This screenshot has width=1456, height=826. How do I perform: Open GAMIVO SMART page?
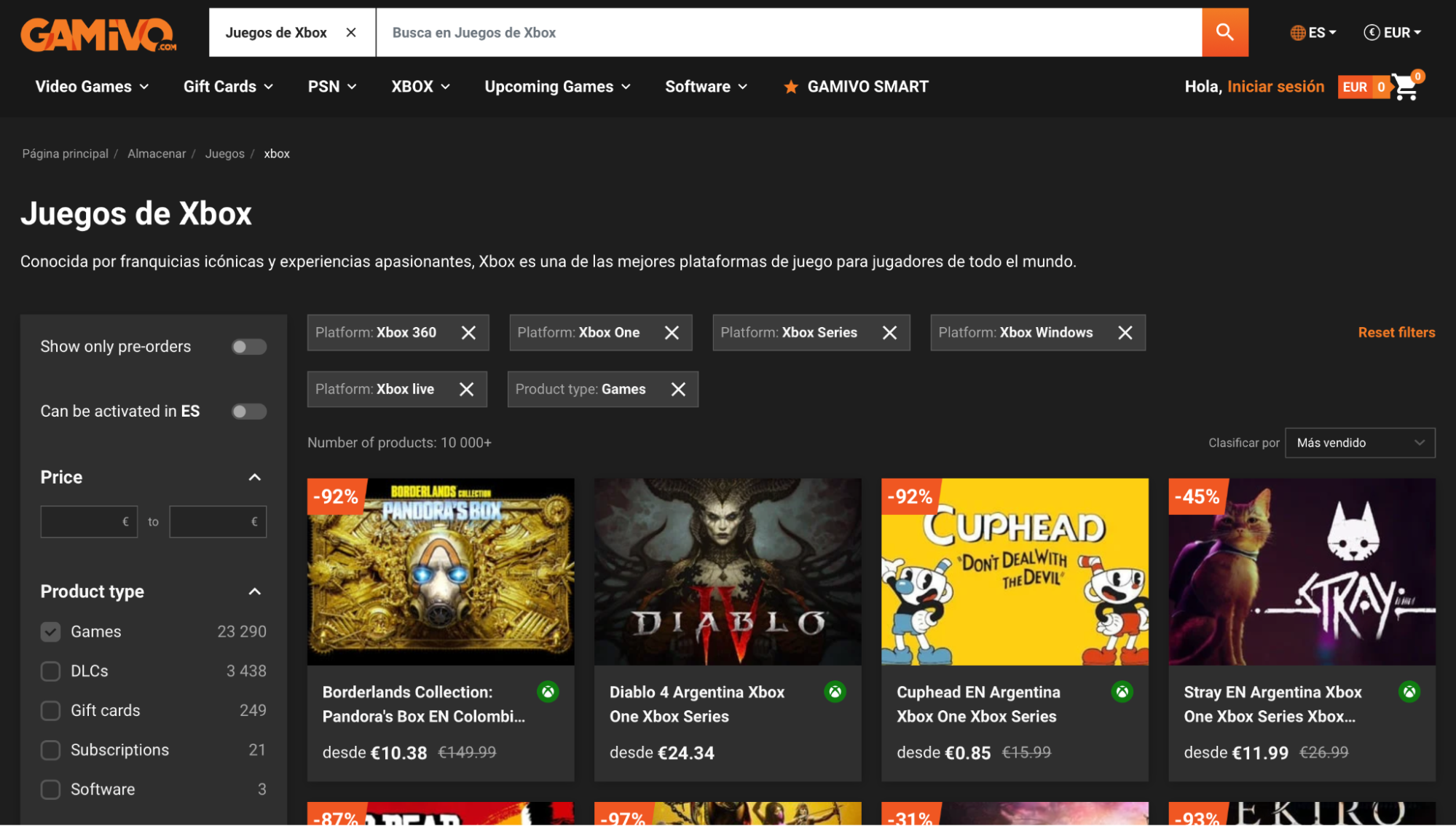click(867, 87)
